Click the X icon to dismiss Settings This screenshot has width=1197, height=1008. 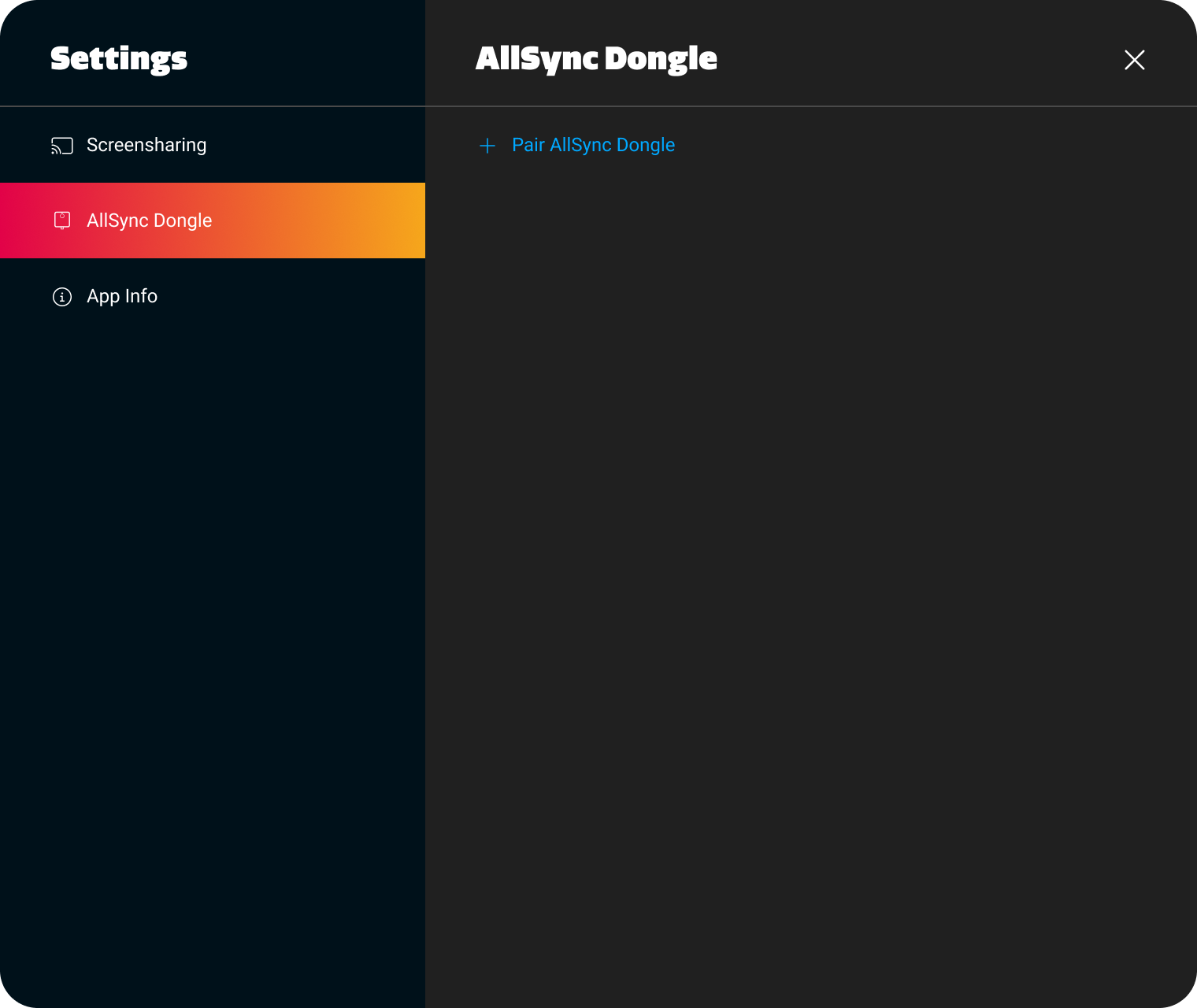(x=1134, y=60)
